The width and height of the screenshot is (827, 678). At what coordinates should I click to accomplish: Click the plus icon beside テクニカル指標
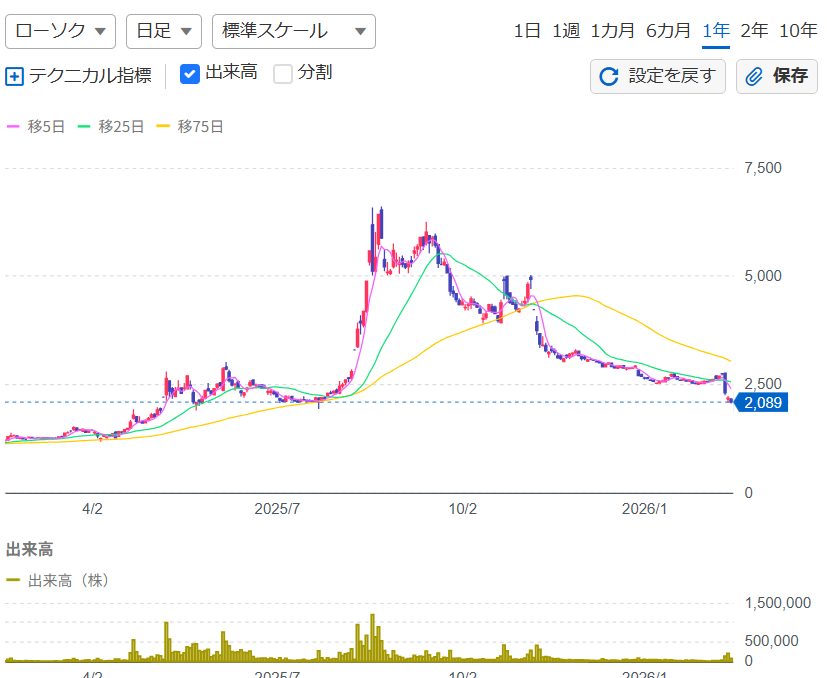pos(14,76)
